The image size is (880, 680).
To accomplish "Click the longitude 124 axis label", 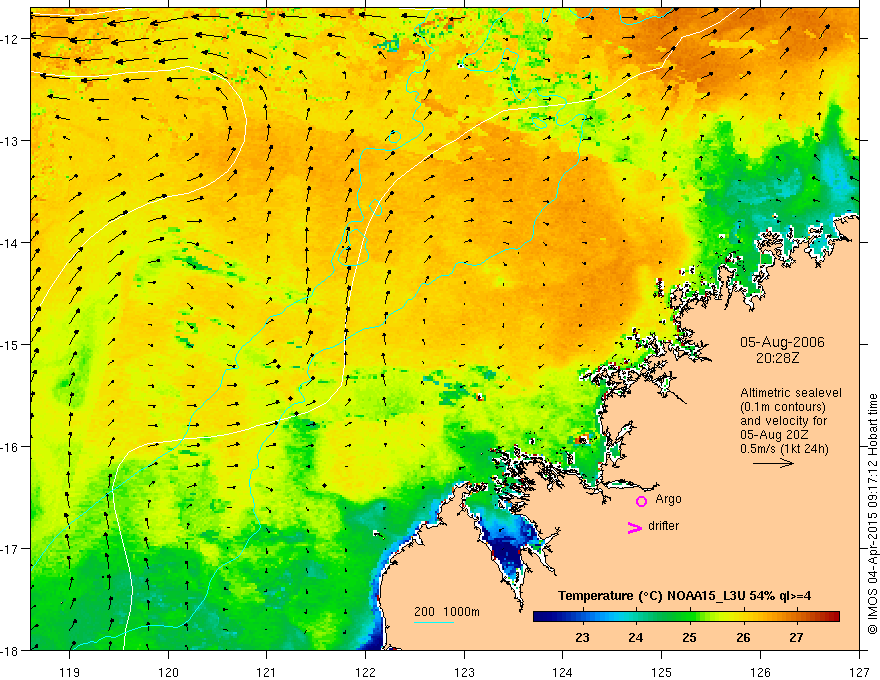I will click(x=563, y=672).
